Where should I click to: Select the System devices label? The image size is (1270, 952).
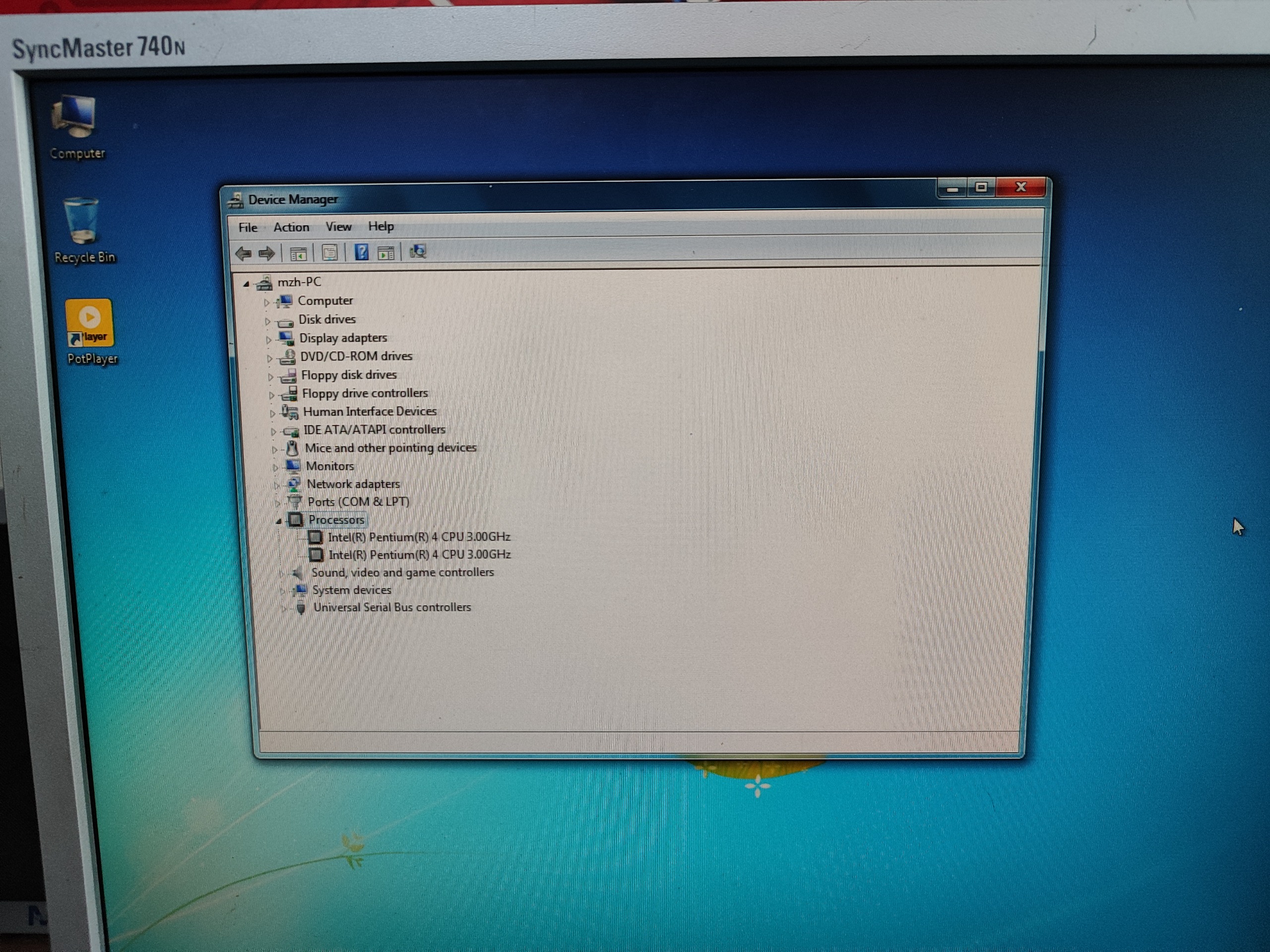pos(351,590)
